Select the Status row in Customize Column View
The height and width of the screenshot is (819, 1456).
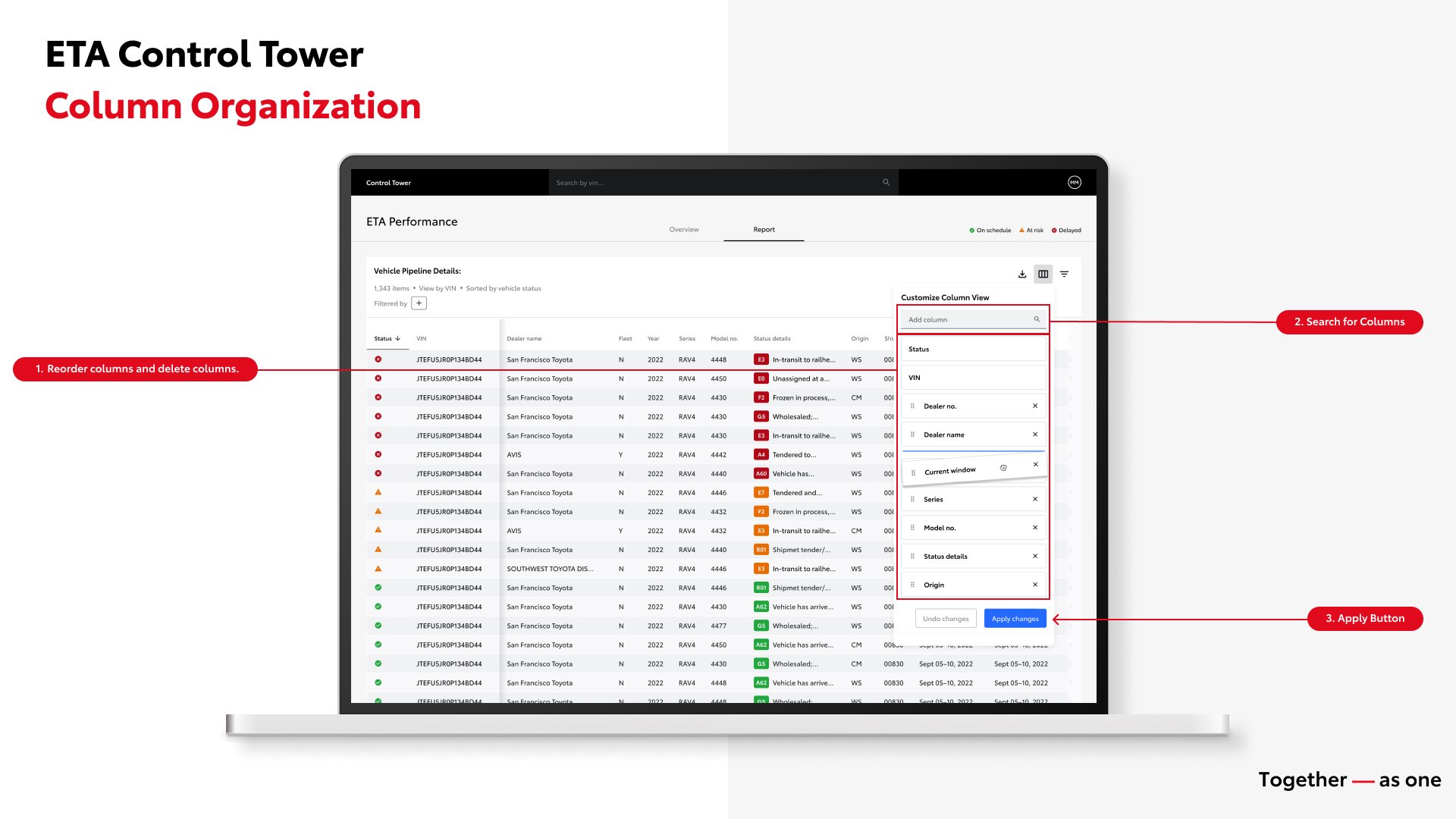(x=974, y=350)
